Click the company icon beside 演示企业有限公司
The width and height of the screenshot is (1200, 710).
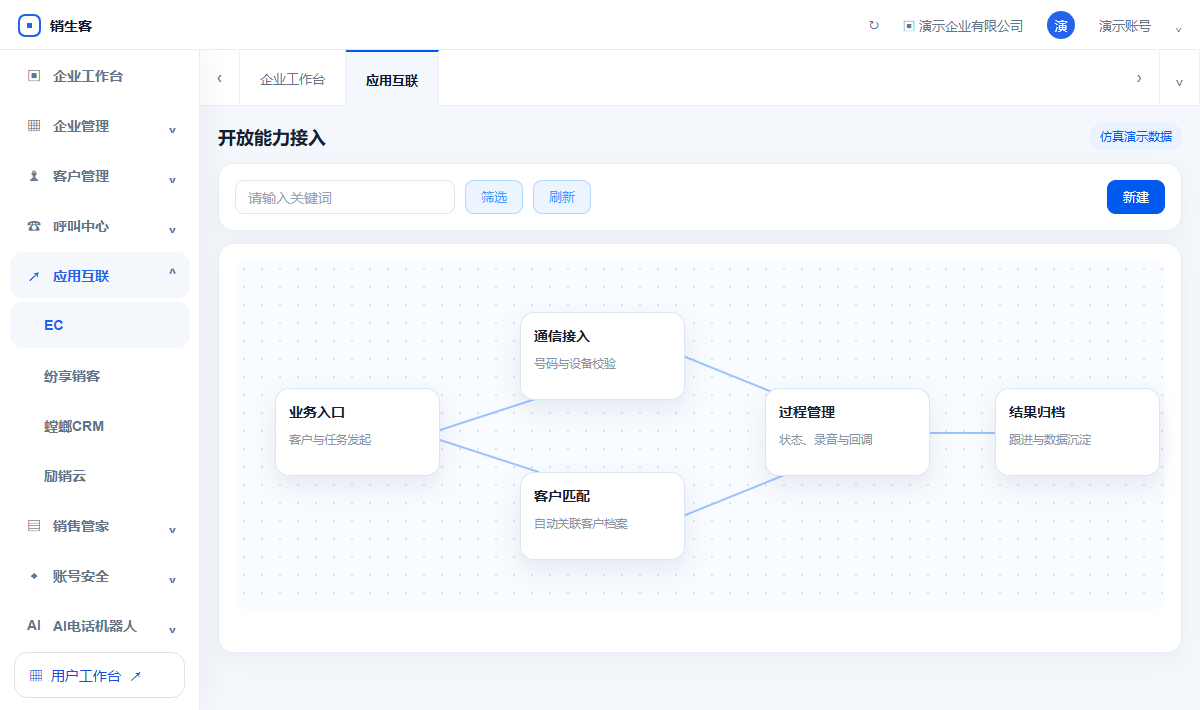[909, 26]
